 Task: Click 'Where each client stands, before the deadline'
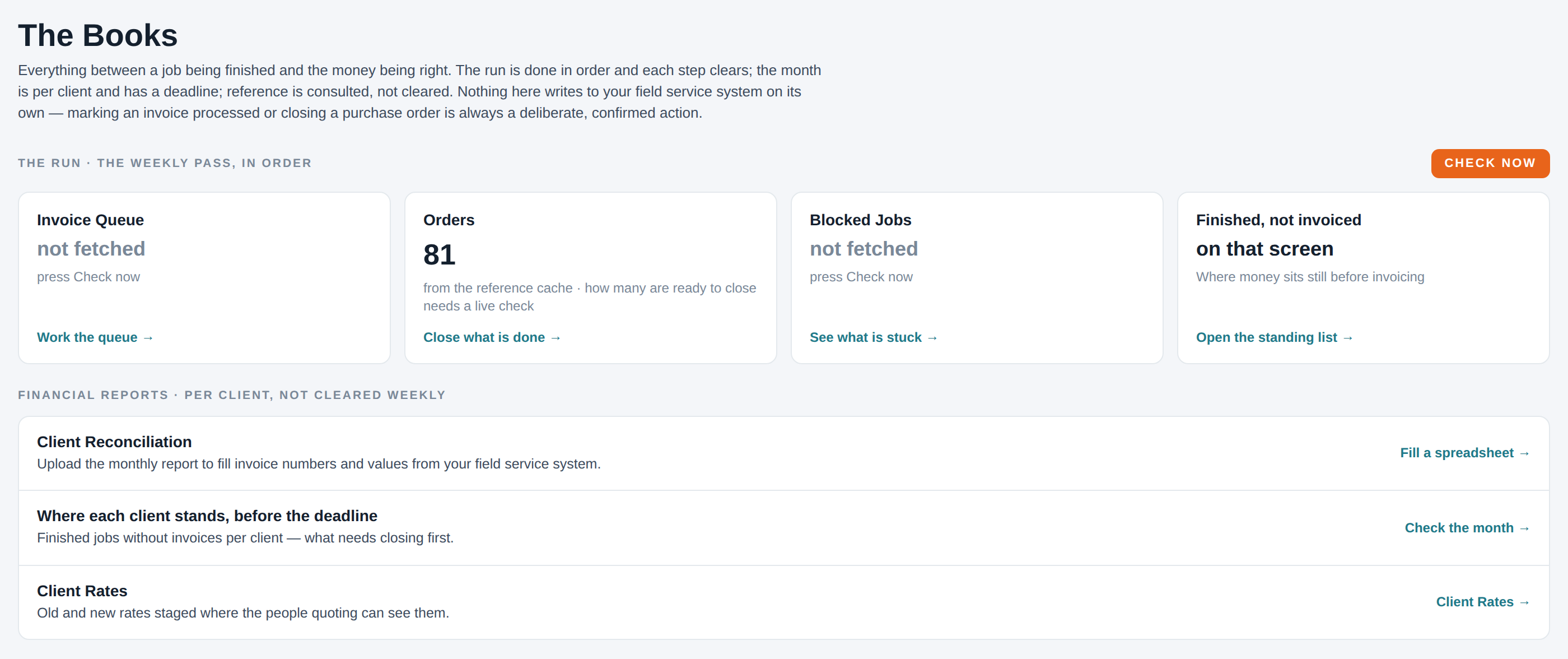(207, 516)
